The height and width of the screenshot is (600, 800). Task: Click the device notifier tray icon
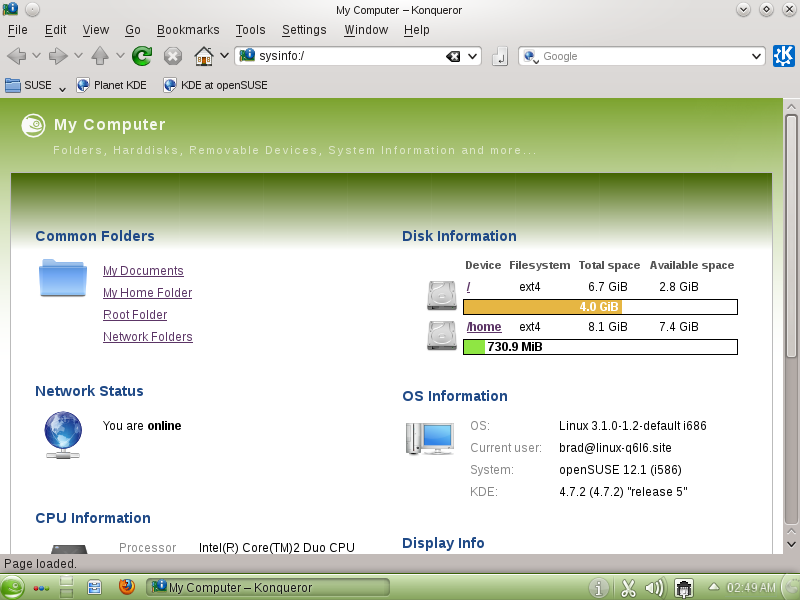[683, 588]
